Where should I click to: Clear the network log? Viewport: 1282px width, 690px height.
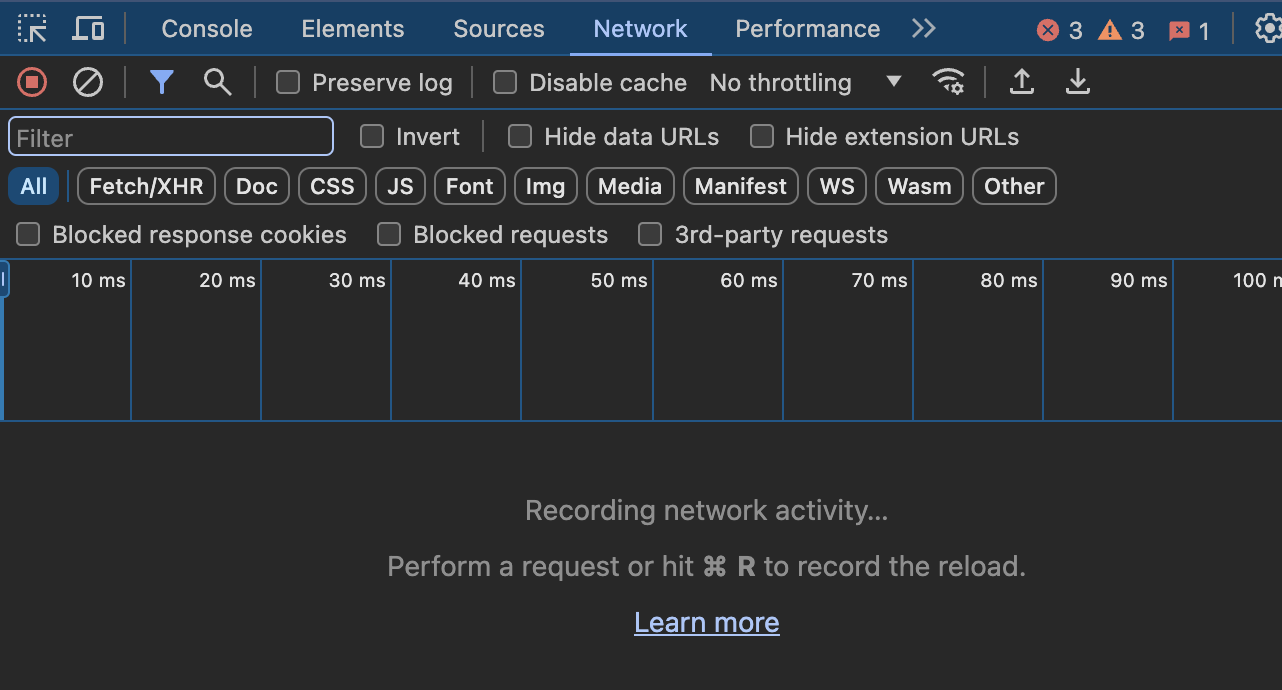click(88, 82)
